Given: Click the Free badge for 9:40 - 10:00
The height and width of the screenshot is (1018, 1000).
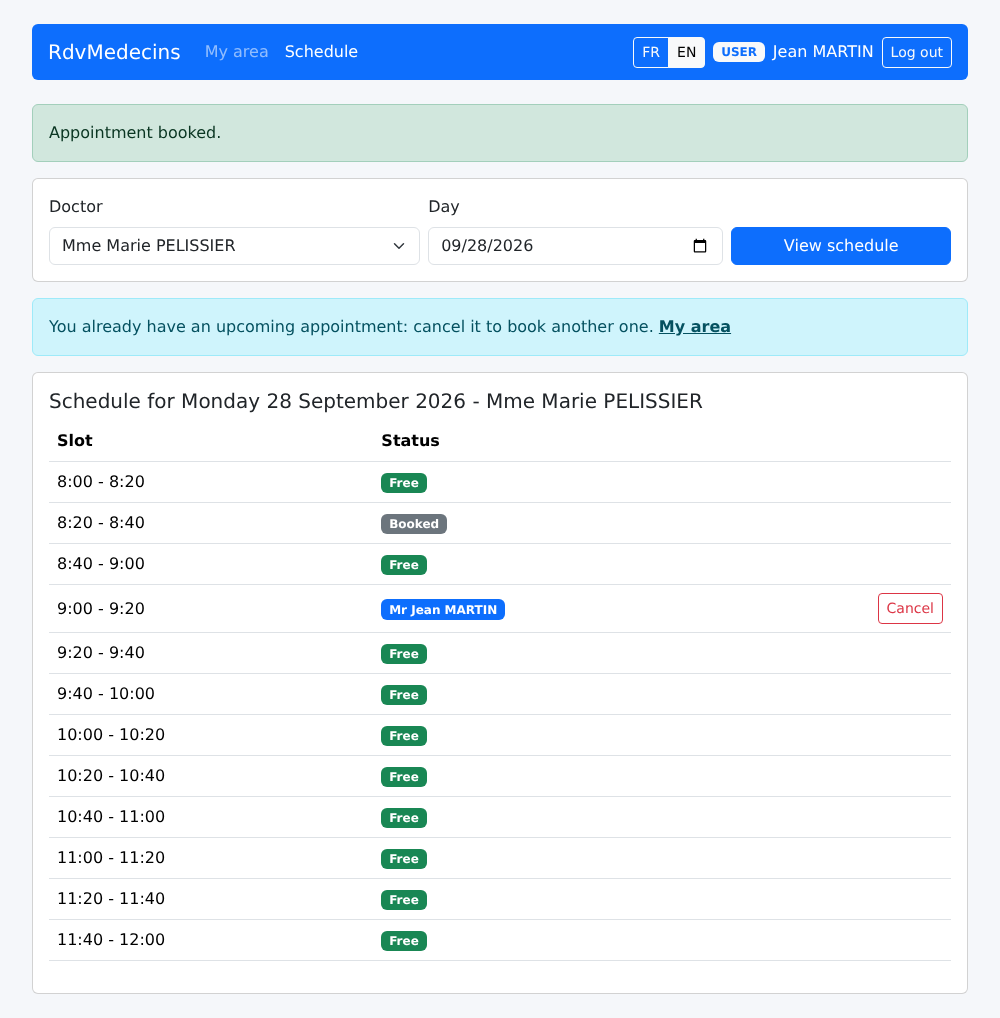Looking at the screenshot, I should 404,695.
